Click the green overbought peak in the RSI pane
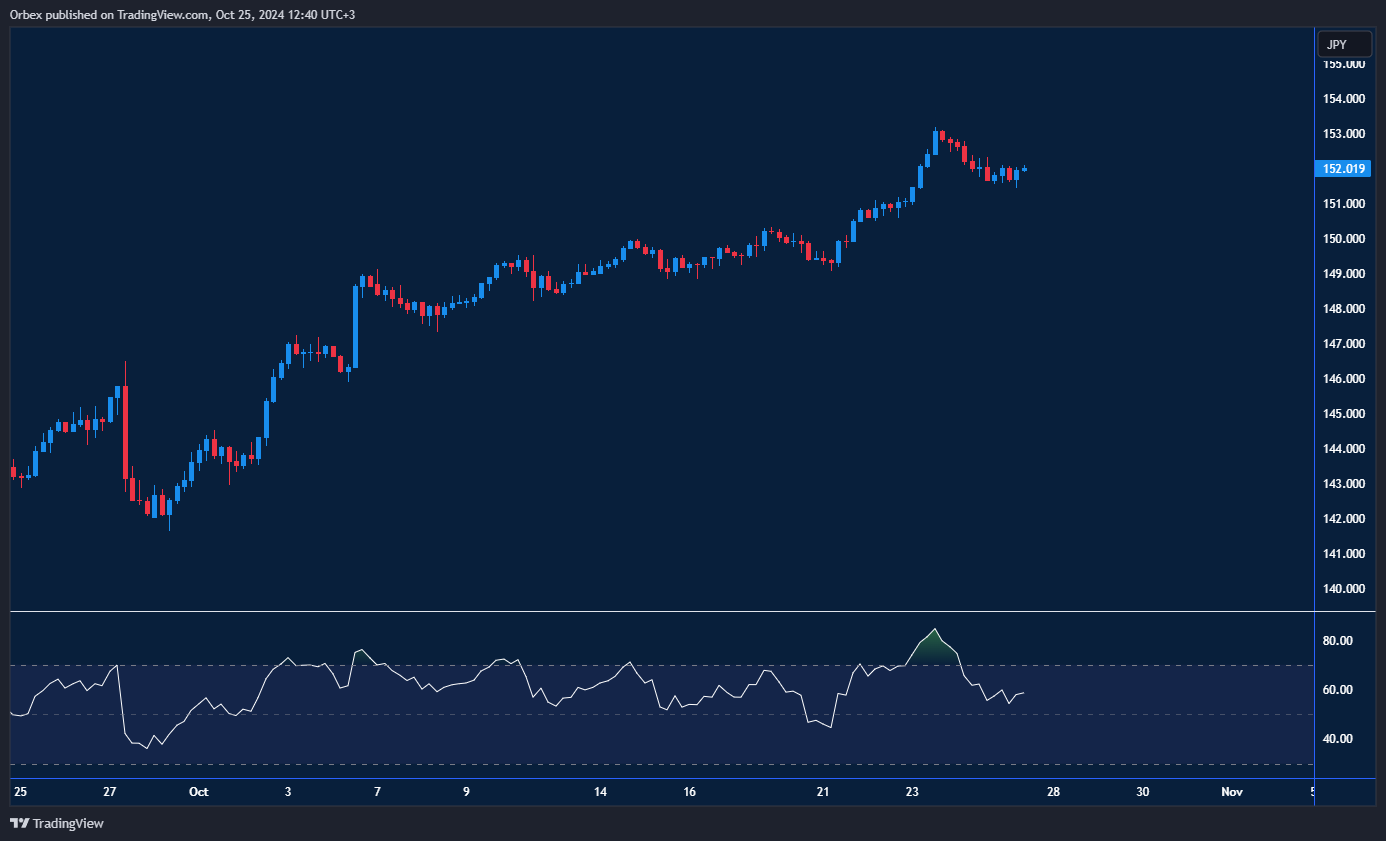 pos(934,648)
